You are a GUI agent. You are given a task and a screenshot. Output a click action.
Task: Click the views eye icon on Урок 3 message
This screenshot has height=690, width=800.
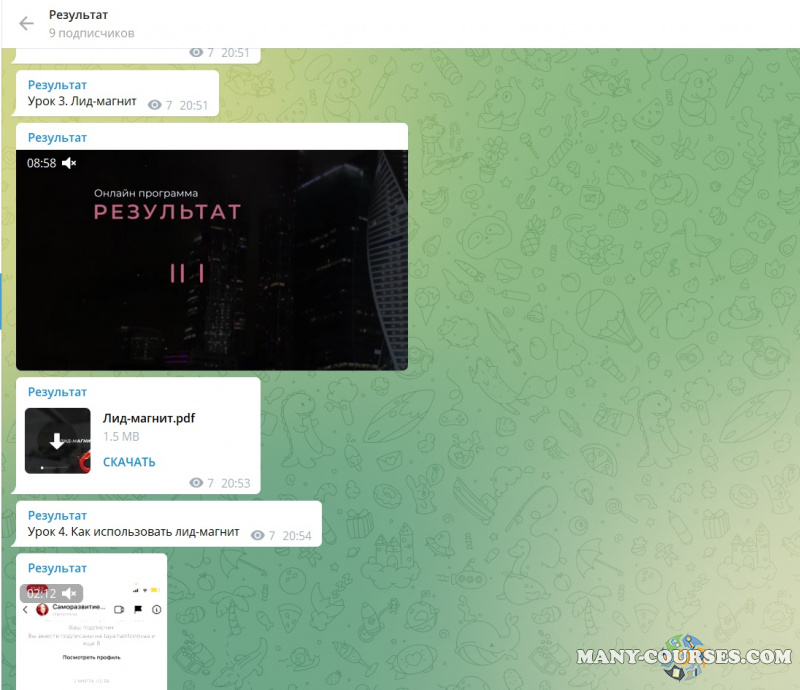click(154, 105)
